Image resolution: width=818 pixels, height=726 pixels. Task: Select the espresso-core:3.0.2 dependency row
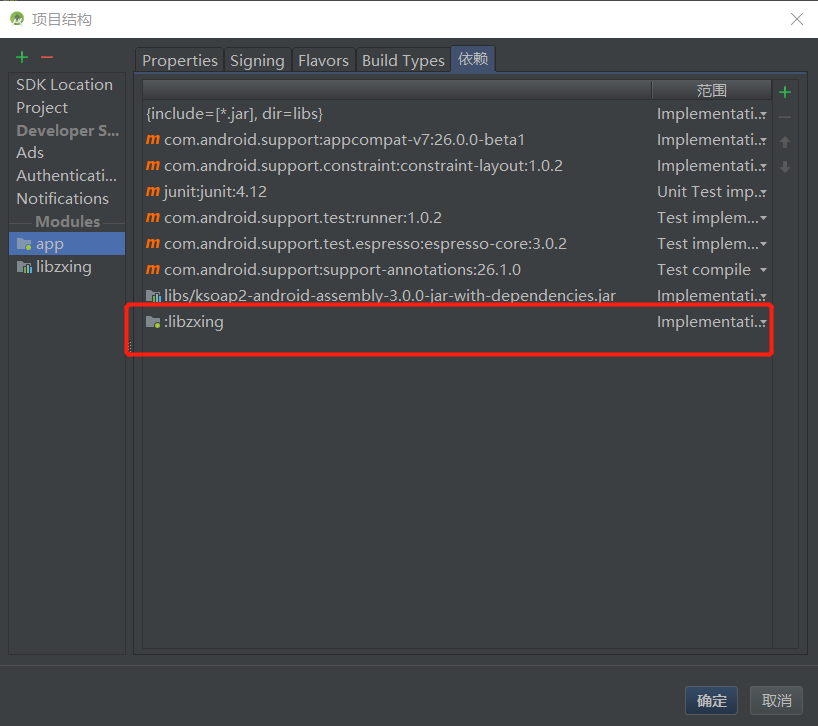click(457, 244)
